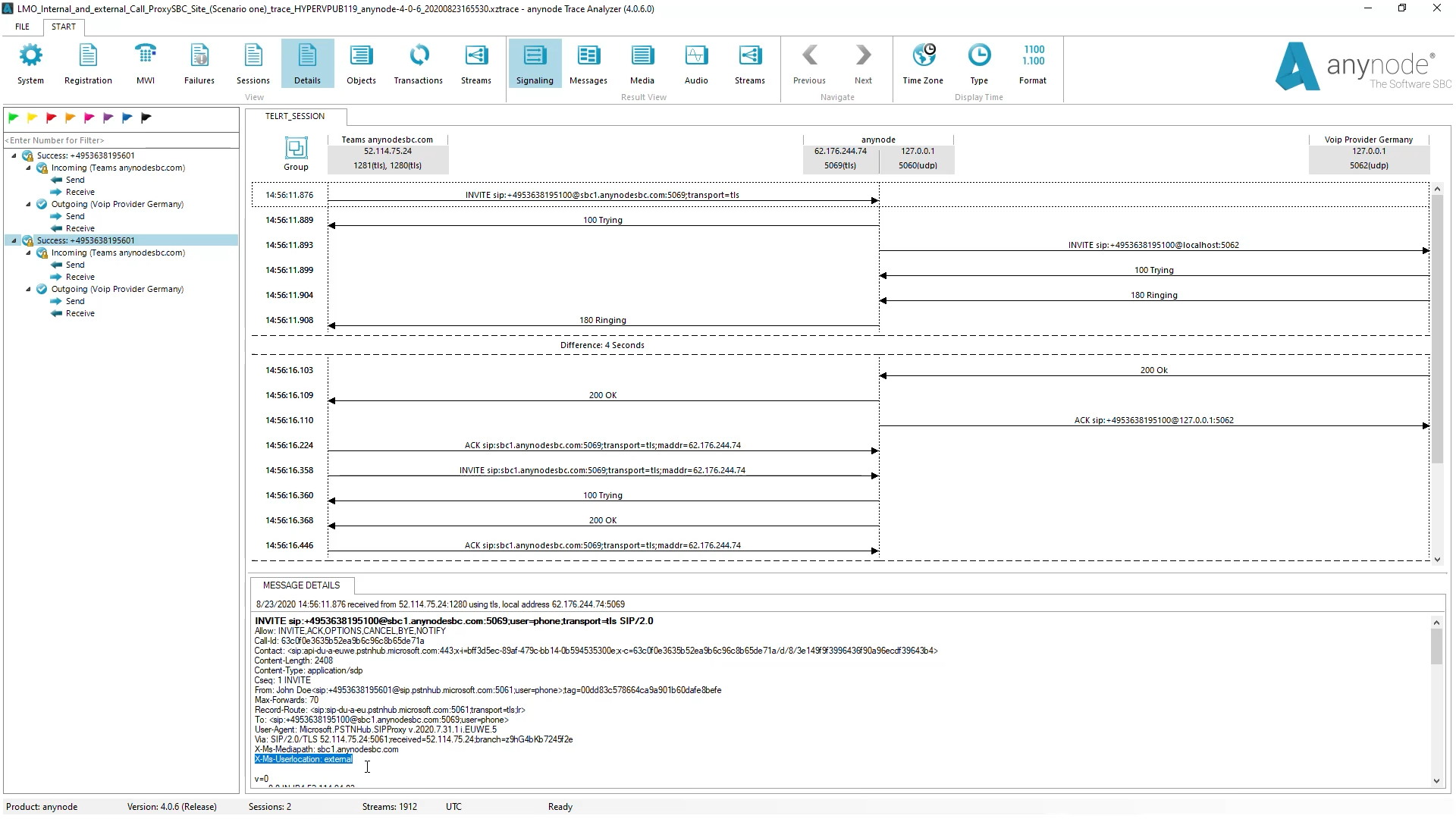Open the Time Zone setting

[x=923, y=64]
